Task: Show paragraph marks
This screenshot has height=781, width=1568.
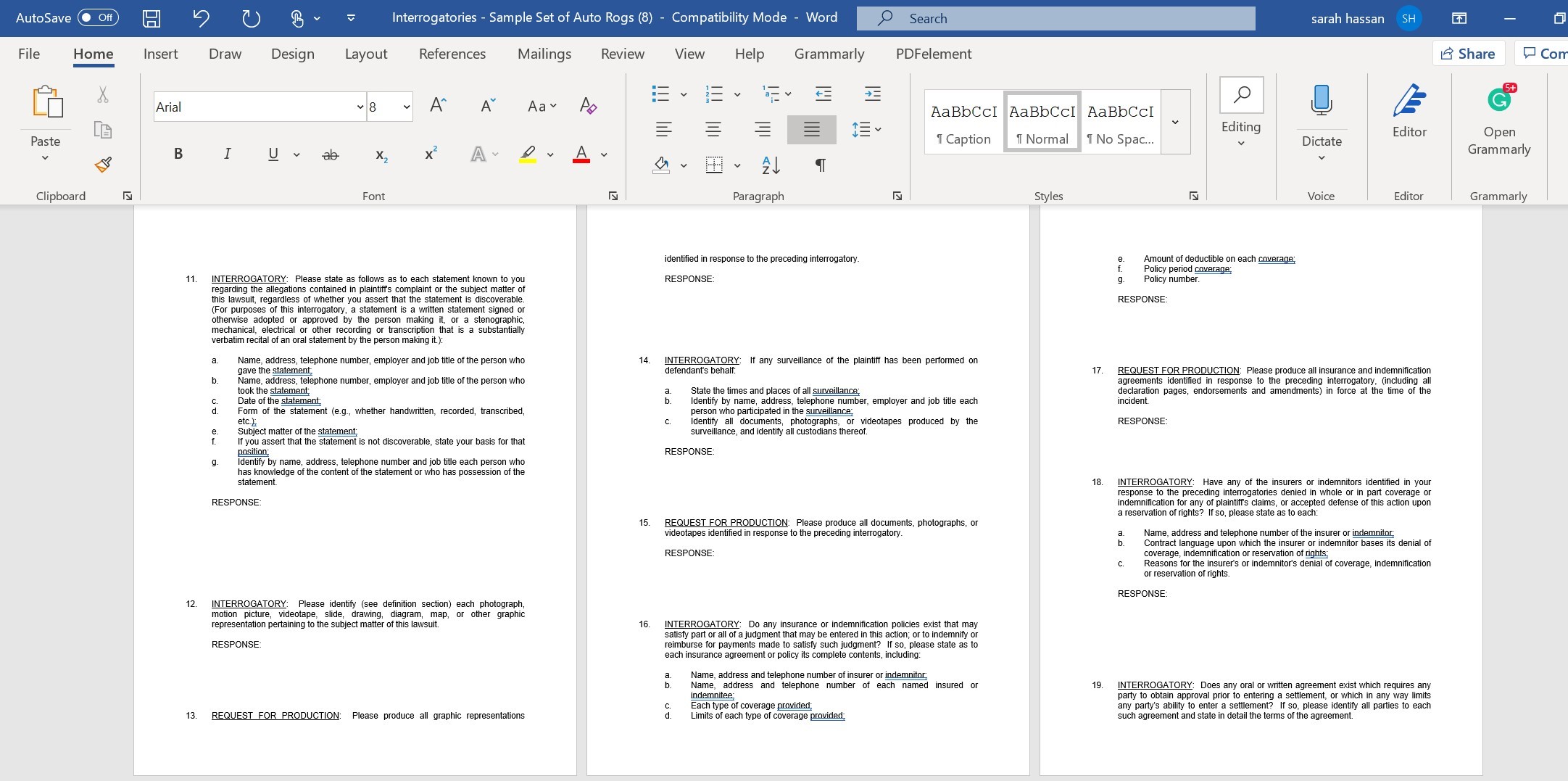Action: tap(819, 165)
